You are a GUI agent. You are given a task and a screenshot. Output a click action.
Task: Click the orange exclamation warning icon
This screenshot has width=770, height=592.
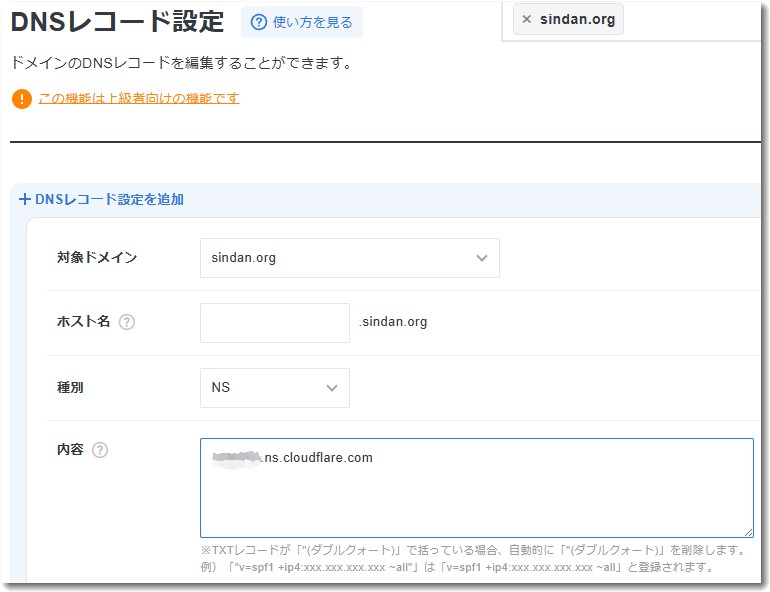[22, 99]
